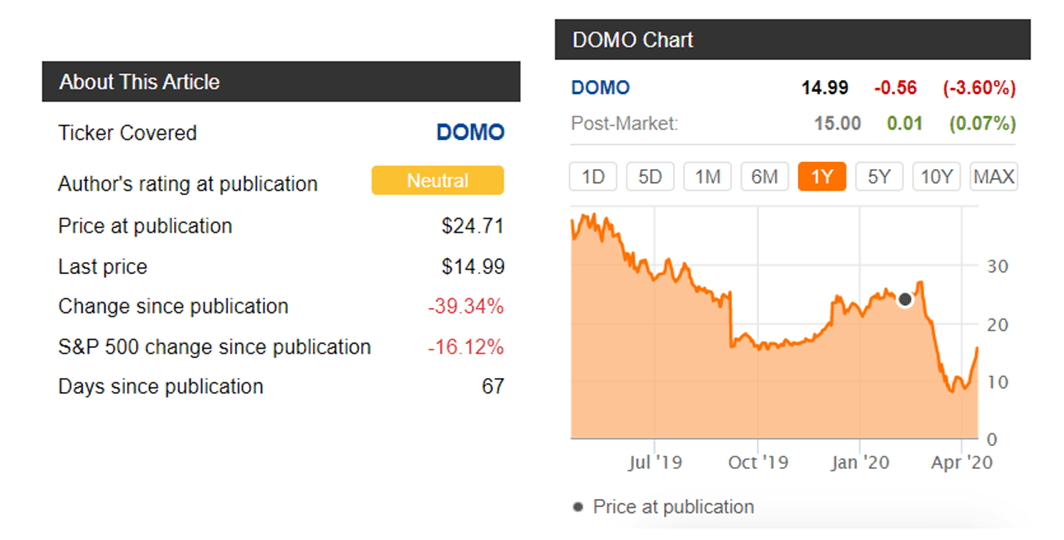Click the Jul '19 axis label

point(655,463)
